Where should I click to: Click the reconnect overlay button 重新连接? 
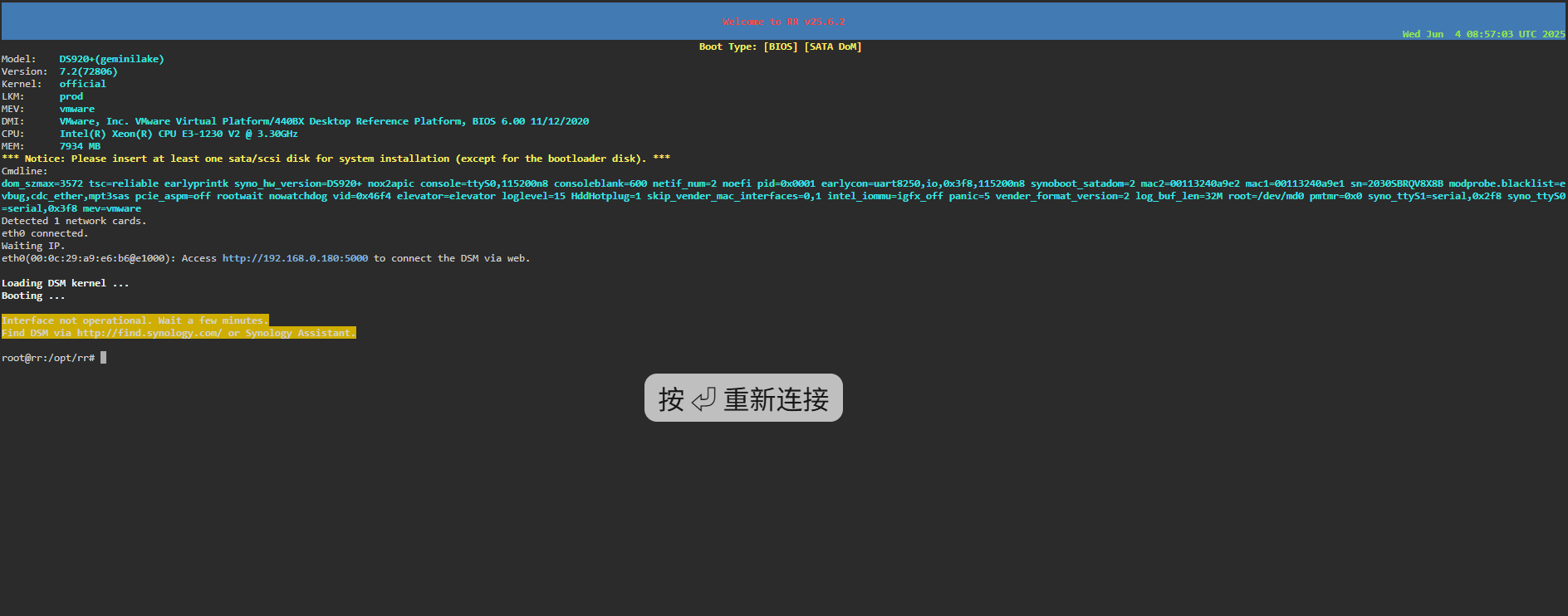[x=743, y=398]
